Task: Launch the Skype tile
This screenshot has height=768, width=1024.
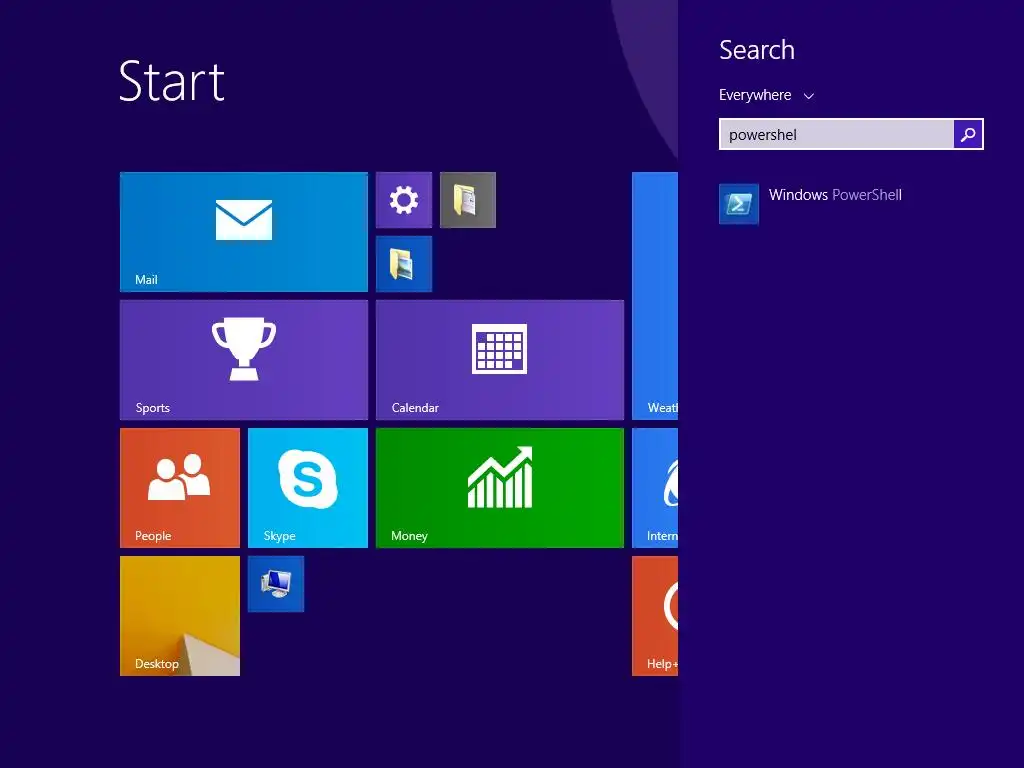Action: pos(308,488)
